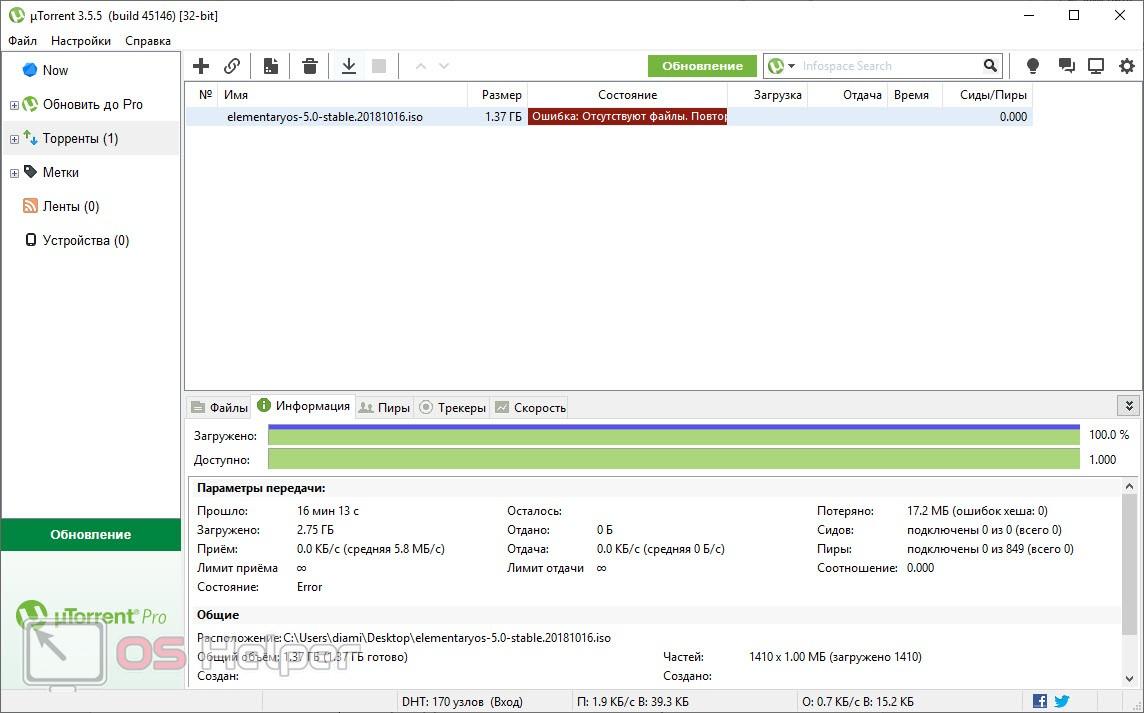
Task: Move torrent up in queue arrow
Action: [420, 66]
